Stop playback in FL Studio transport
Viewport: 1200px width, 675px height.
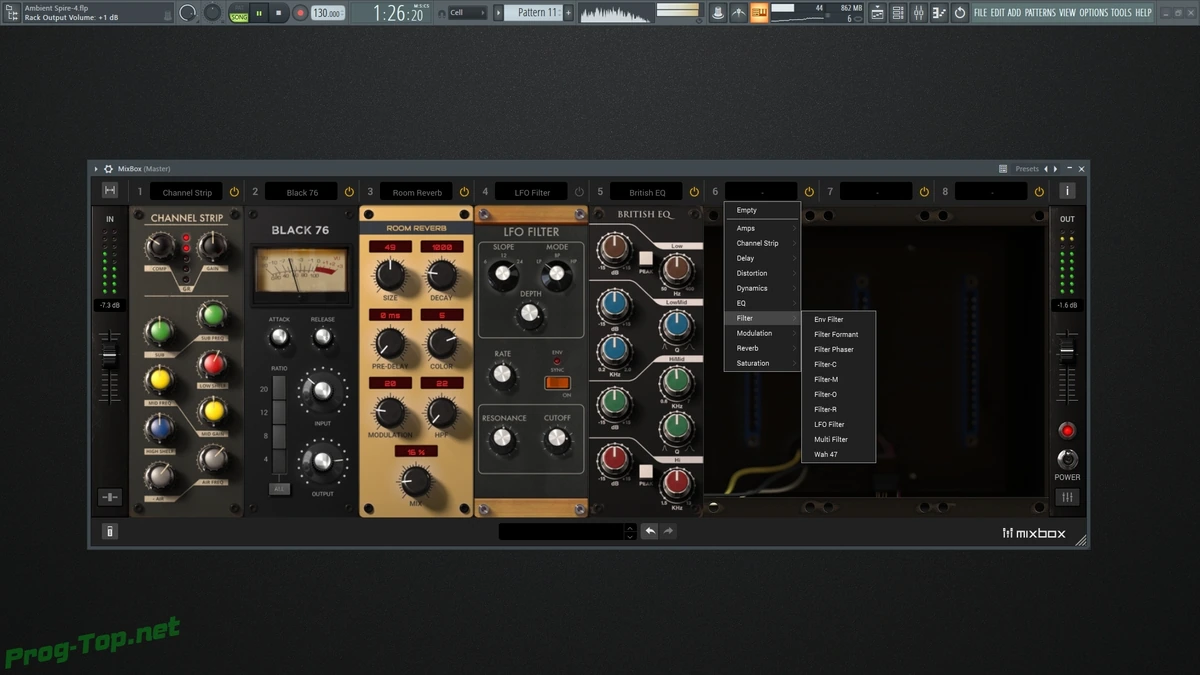coord(280,13)
